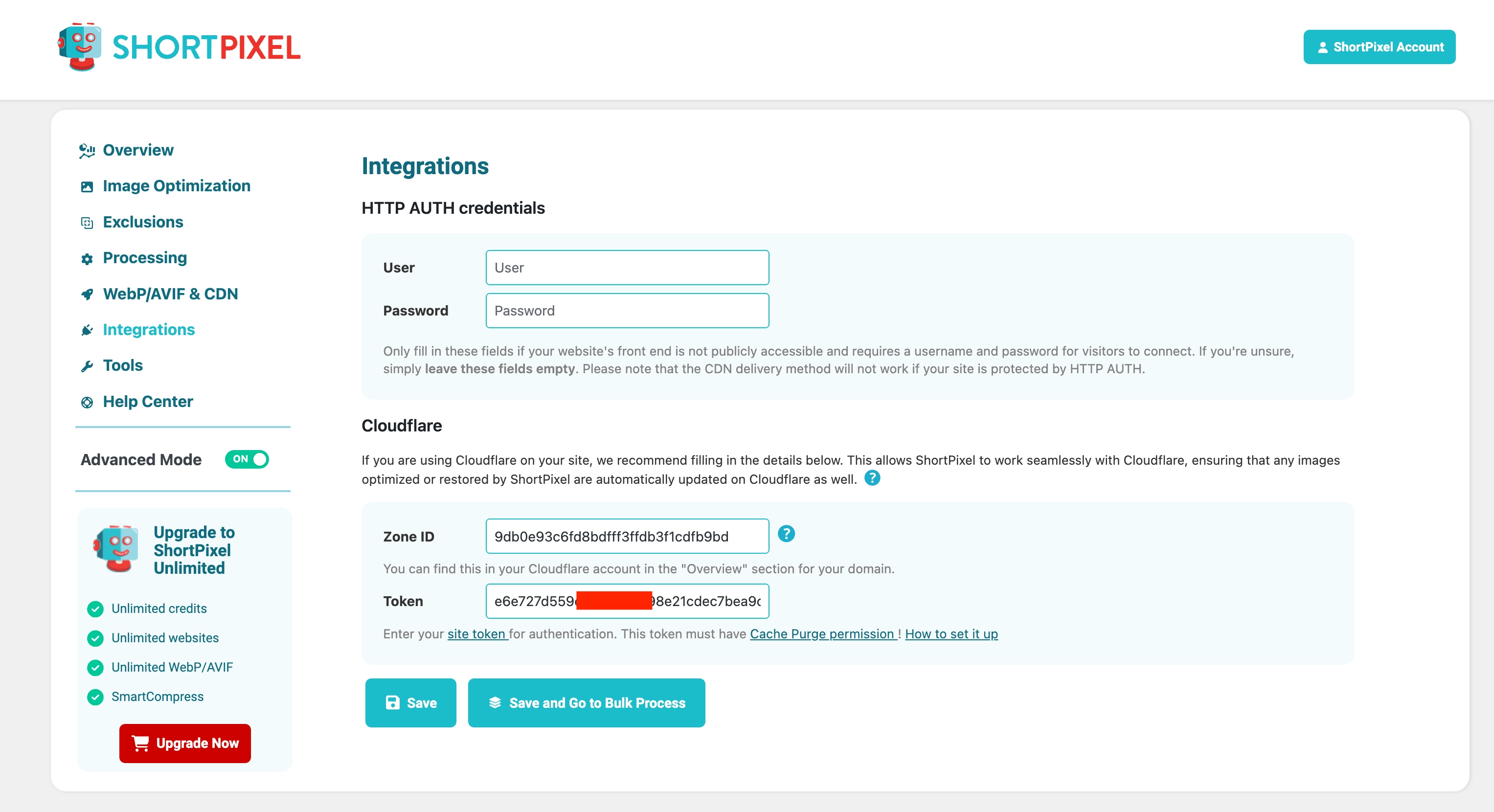This screenshot has height=812, width=1494.
Task: Click the 'leave these fields empty' bold text
Action: [x=499, y=369]
